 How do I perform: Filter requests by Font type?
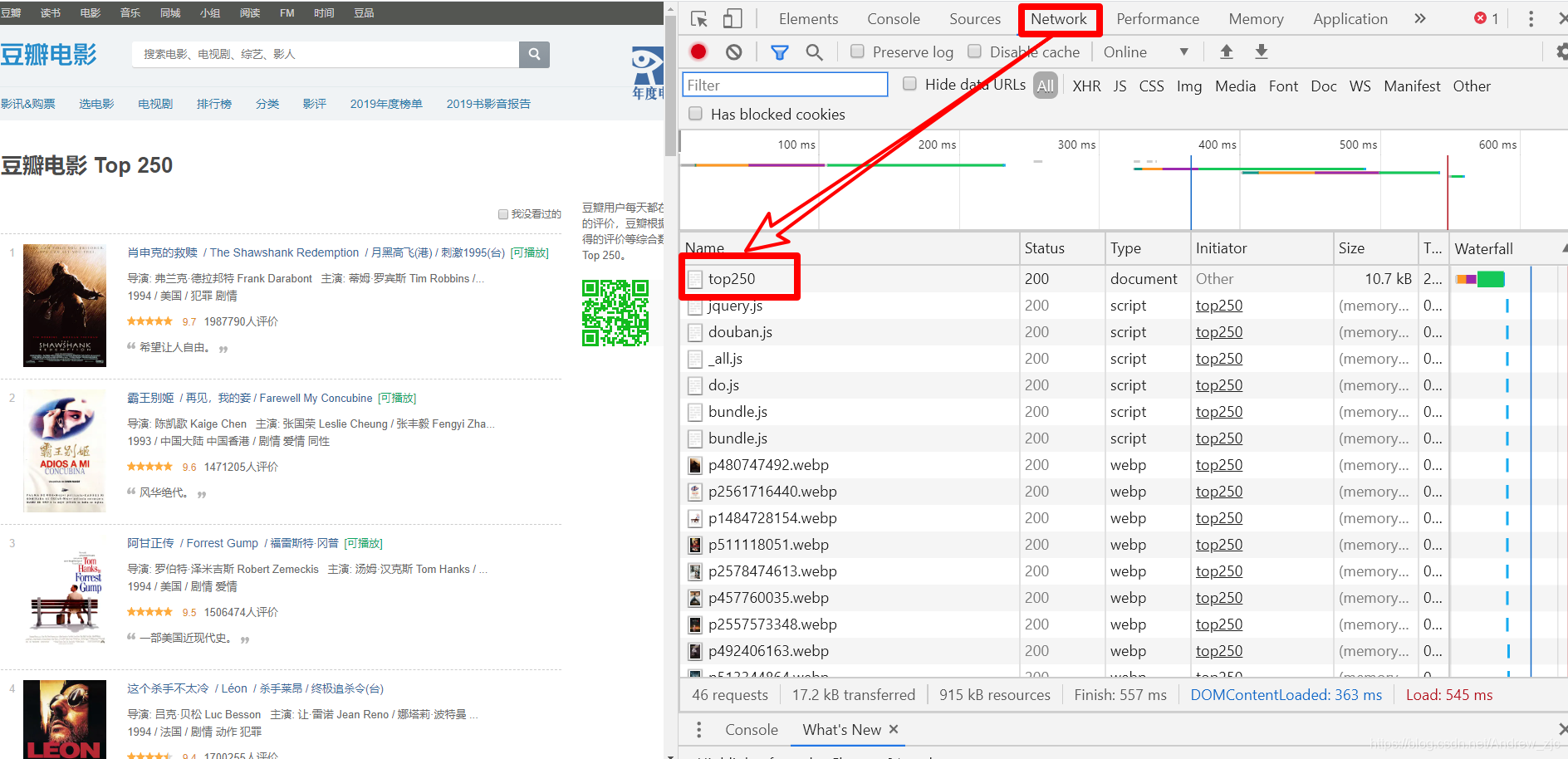(1283, 86)
